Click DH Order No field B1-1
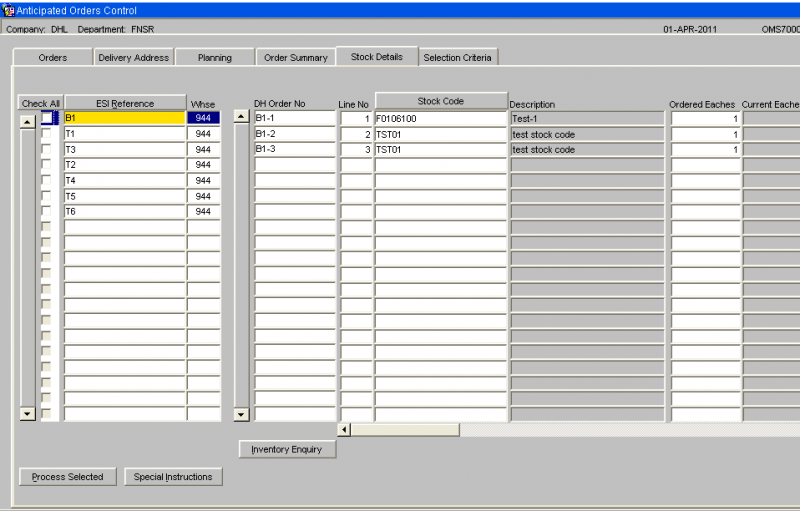This screenshot has width=800, height=511. point(295,118)
